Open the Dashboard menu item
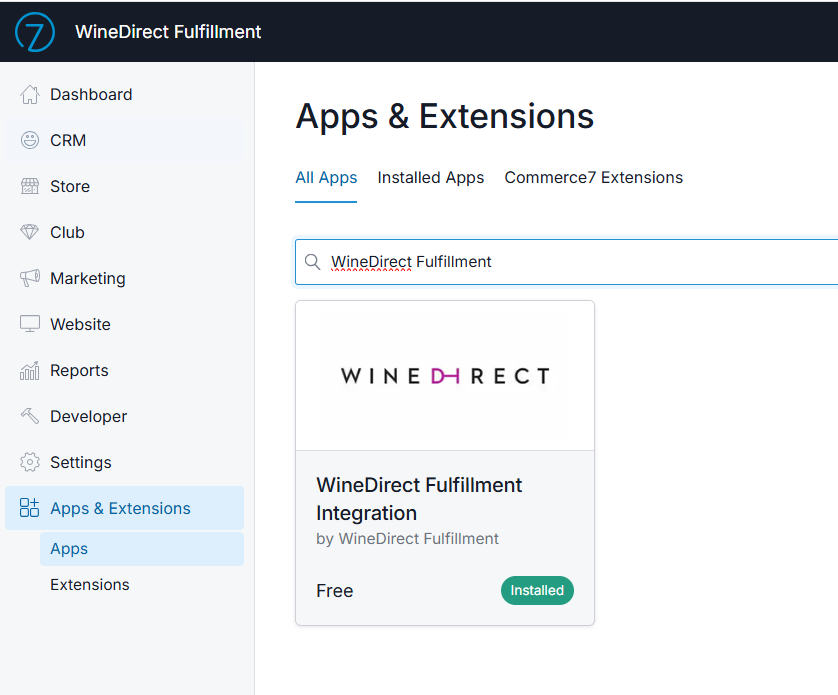Screen dimensions: 838x695 pos(124,95)
